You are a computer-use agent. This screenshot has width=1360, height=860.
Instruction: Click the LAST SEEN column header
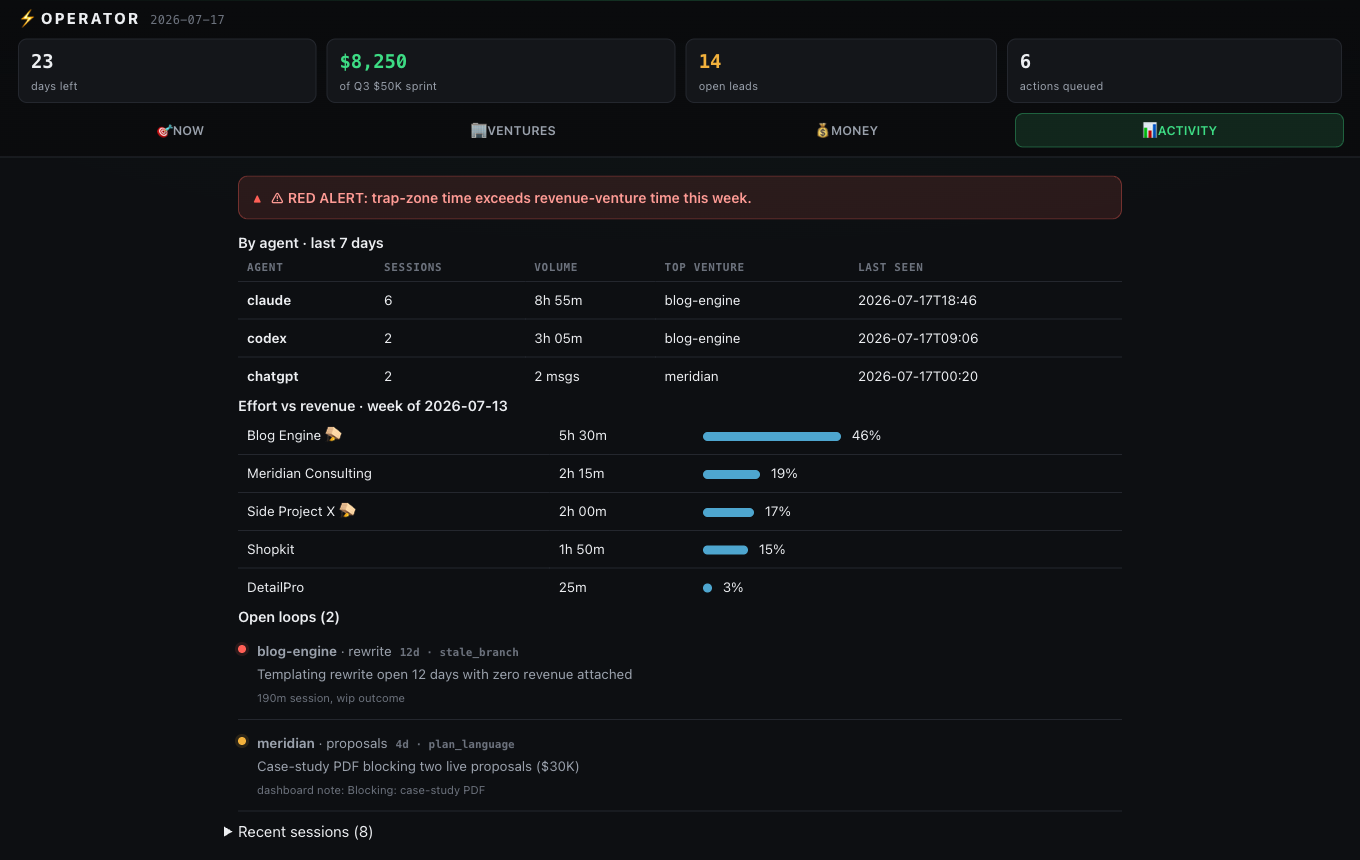(x=890, y=267)
